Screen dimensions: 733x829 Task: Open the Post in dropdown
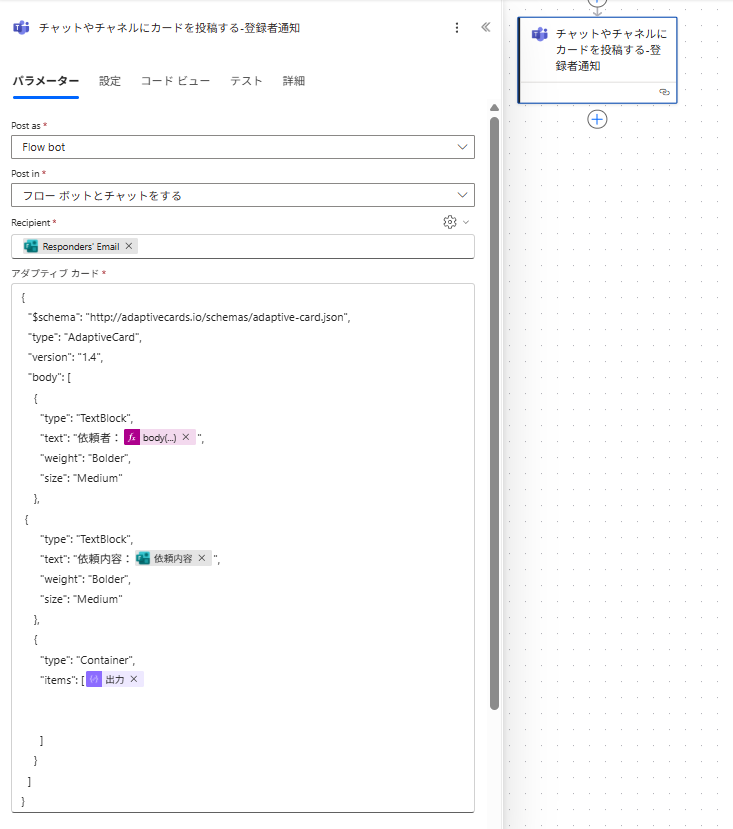point(242,195)
